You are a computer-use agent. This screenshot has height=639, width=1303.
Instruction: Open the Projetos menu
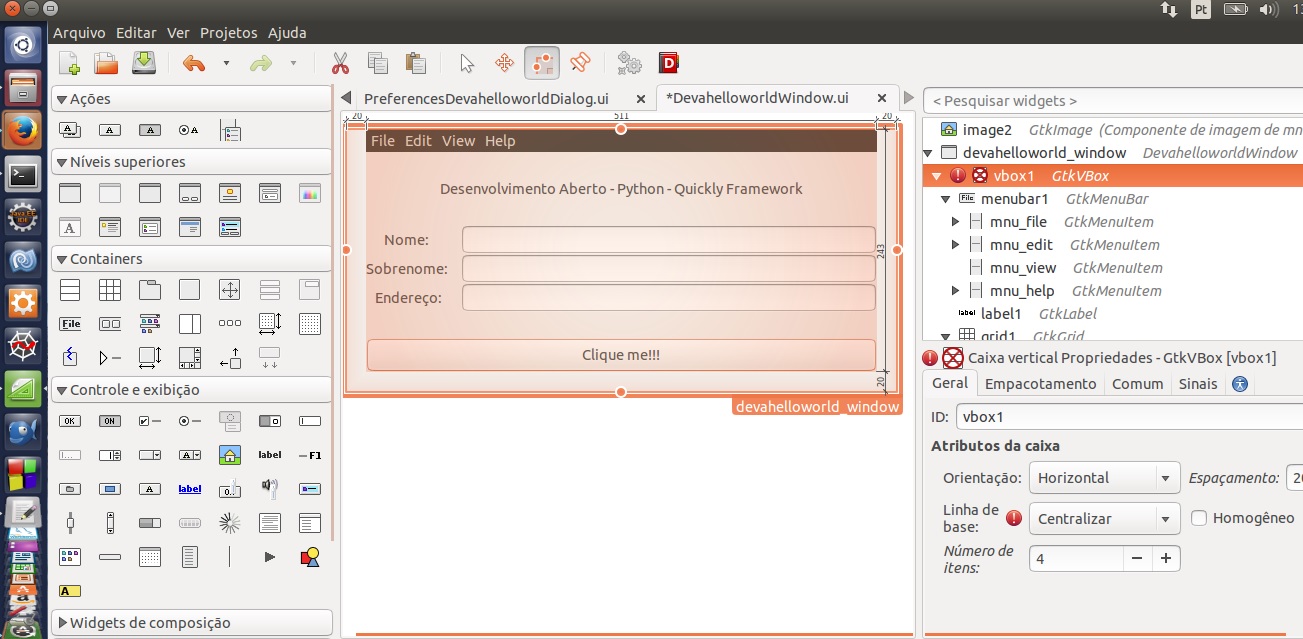pos(228,33)
